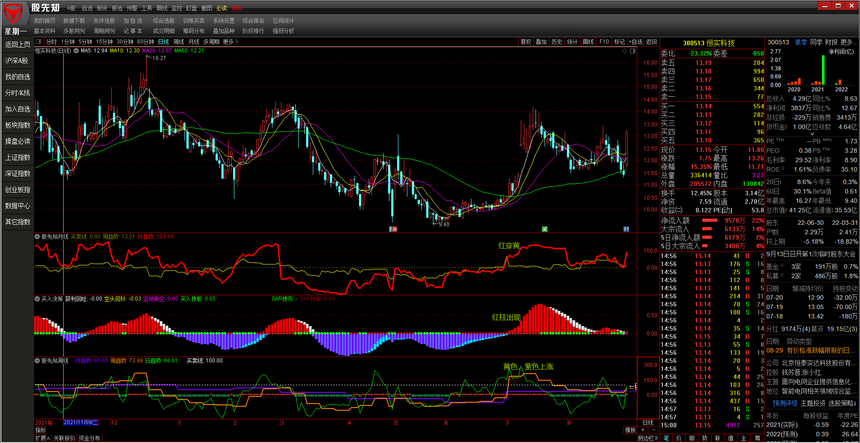Click the minus zoom button at chart bottom
The image size is (860, 443).
652,430
